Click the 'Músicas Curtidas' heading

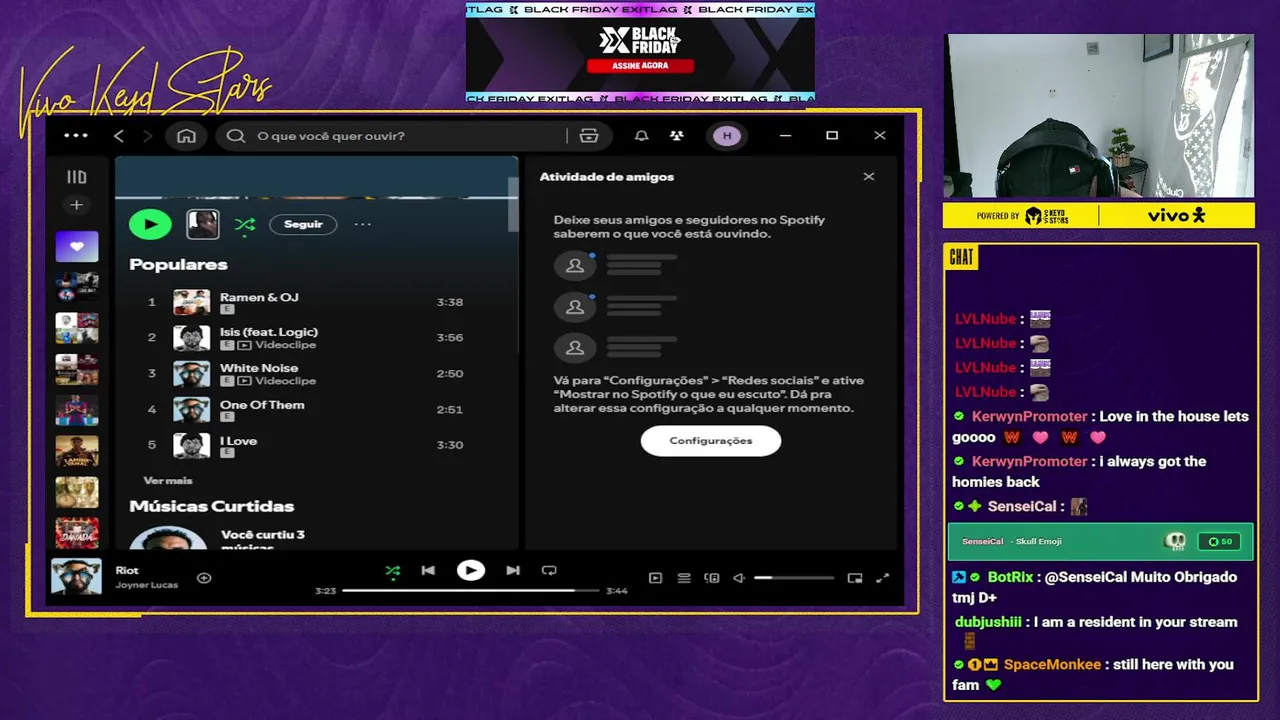[211, 506]
